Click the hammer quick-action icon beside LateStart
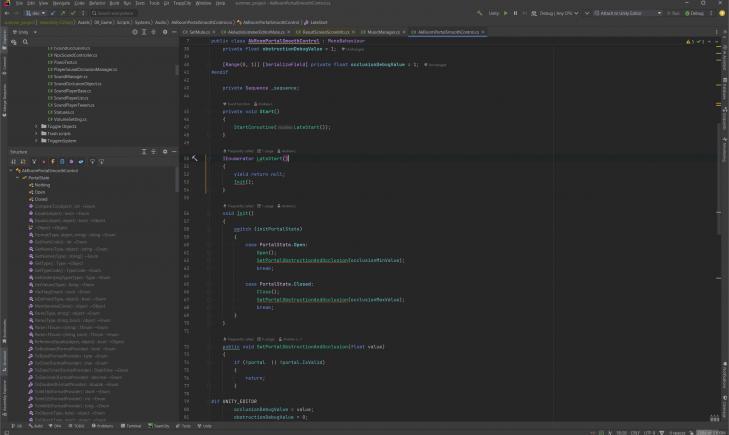The image size is (729, 435). pos(195,158)
